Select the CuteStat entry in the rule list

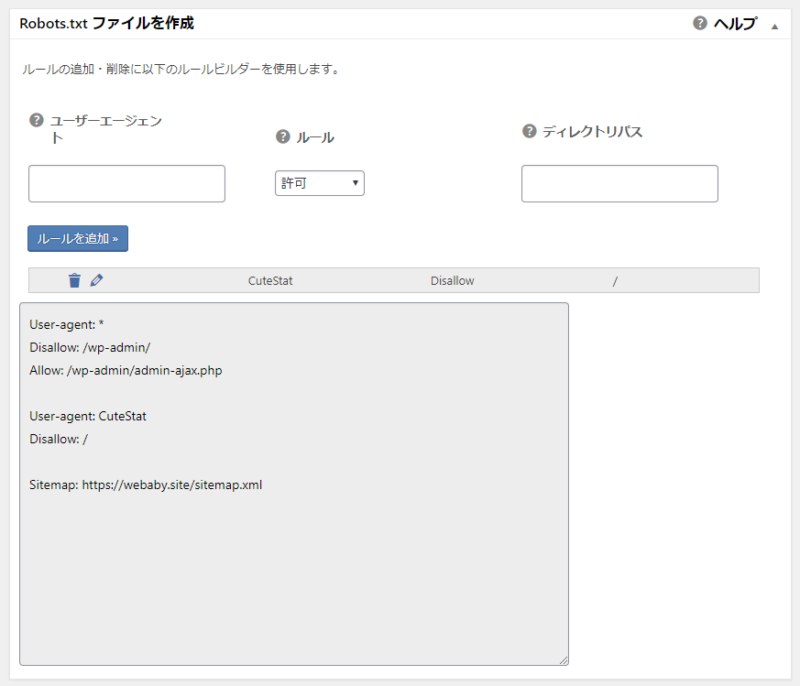coord(269,280)
